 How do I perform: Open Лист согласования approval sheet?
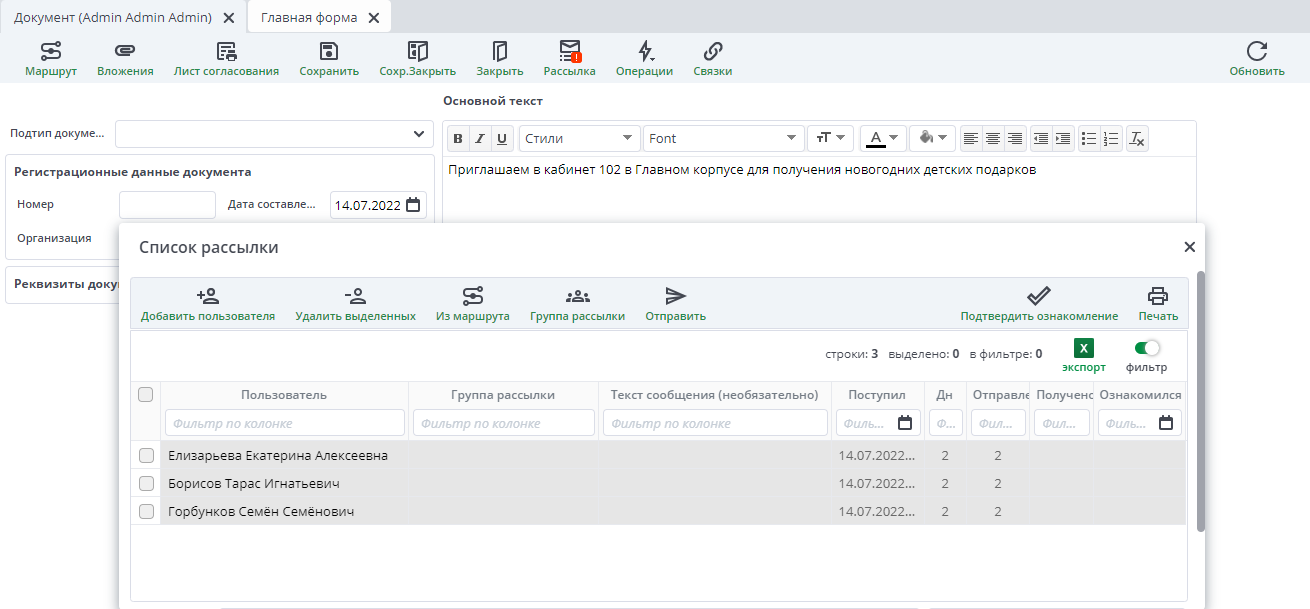click(226, 59)
